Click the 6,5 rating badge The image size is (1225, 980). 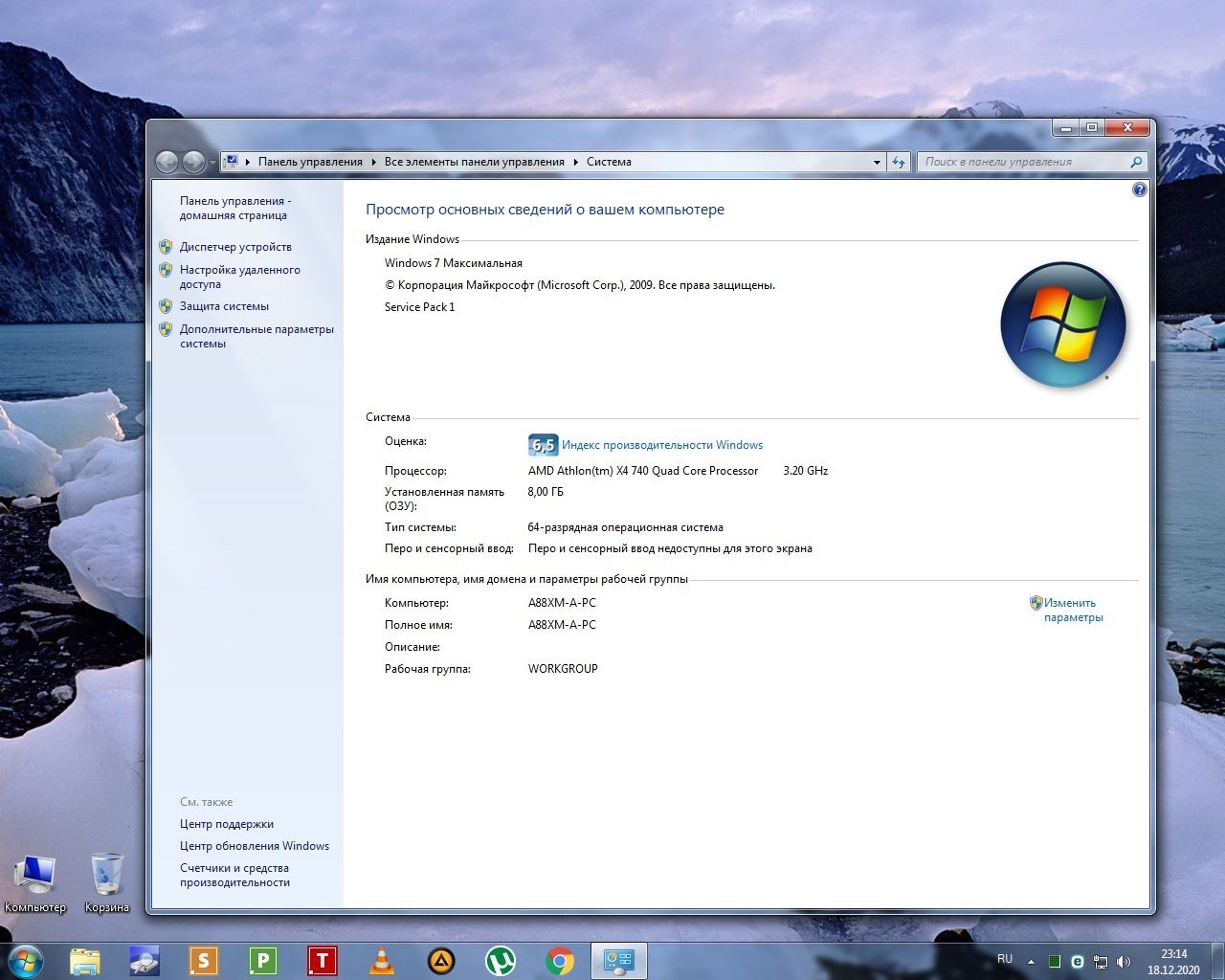(543, 445)
